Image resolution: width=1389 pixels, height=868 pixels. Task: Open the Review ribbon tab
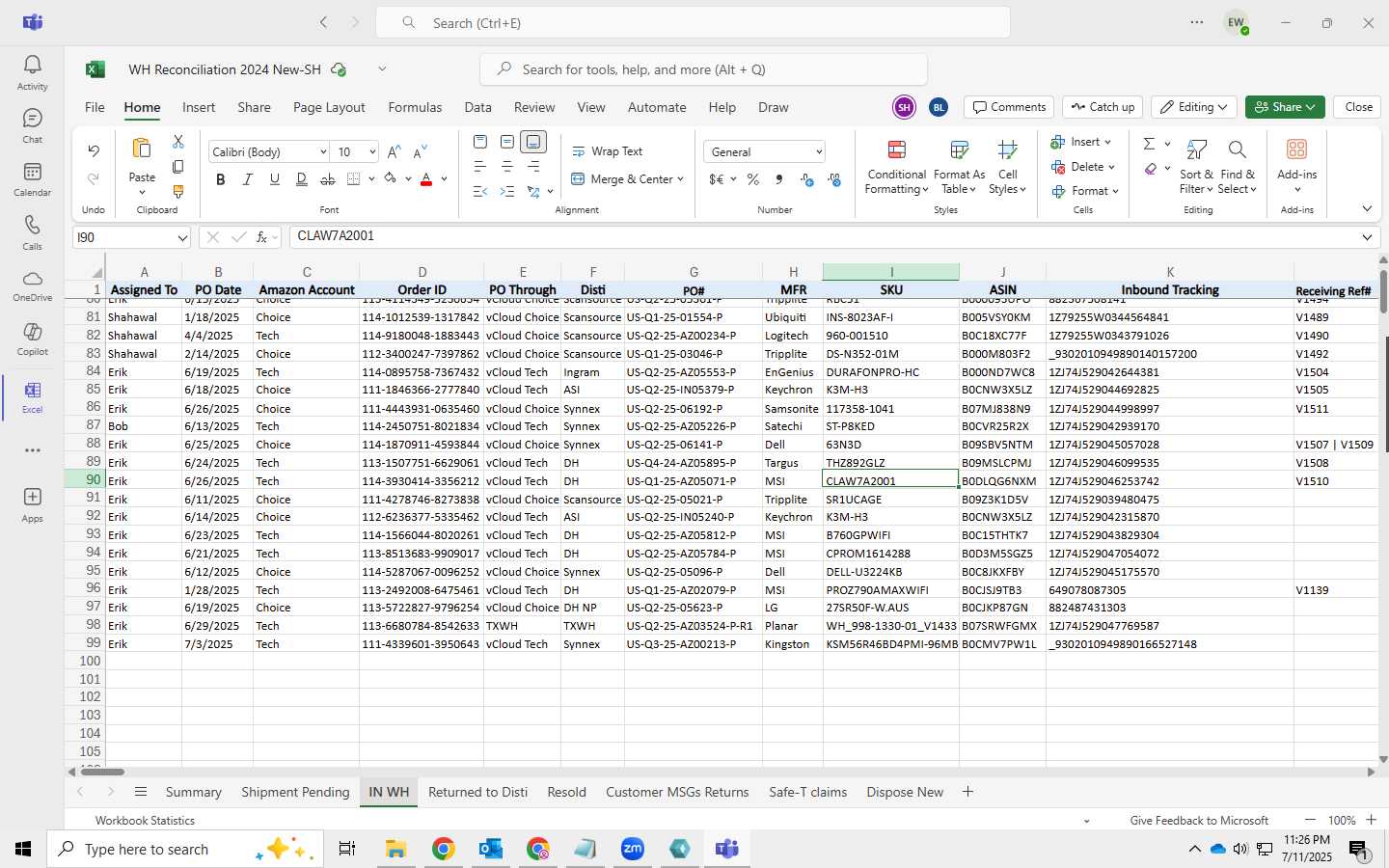point(534,107)
